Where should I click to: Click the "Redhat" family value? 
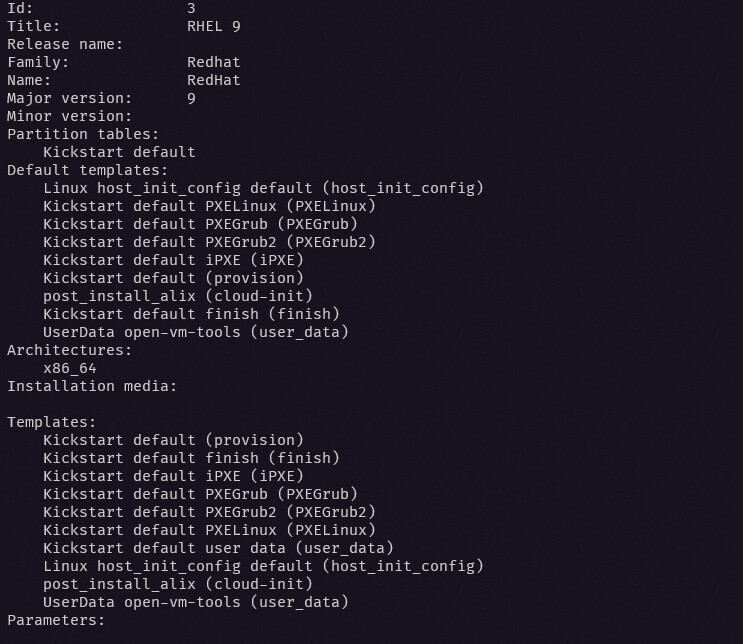pos(213,62)
